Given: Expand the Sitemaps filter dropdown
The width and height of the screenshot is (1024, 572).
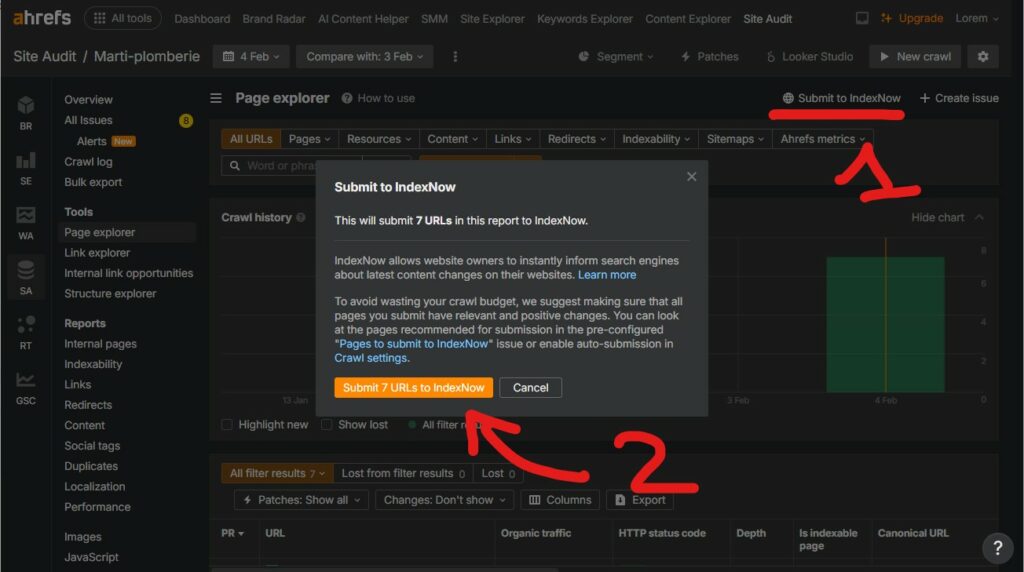Looking at the screenshot, I should (735, 139).
